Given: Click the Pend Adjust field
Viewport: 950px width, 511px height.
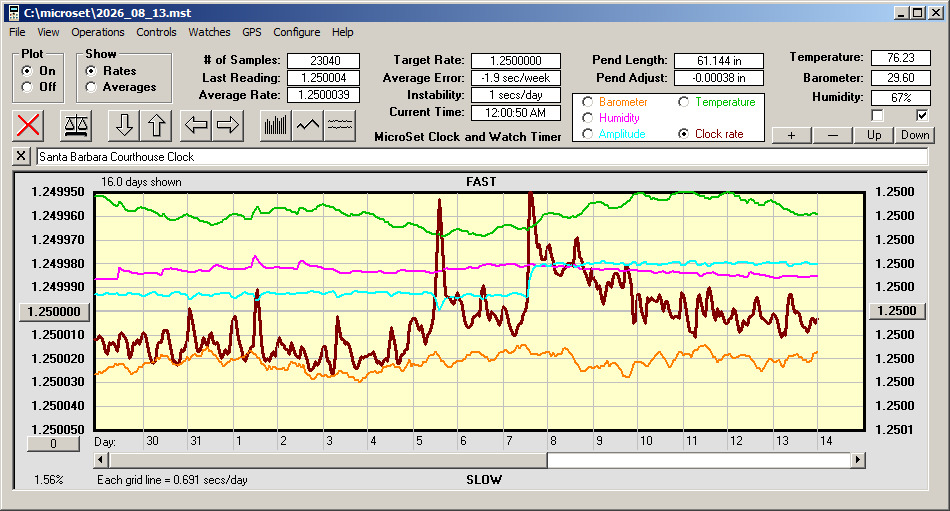Looking at the screenshot, I should pyautogui.click(x=719, y=78).
